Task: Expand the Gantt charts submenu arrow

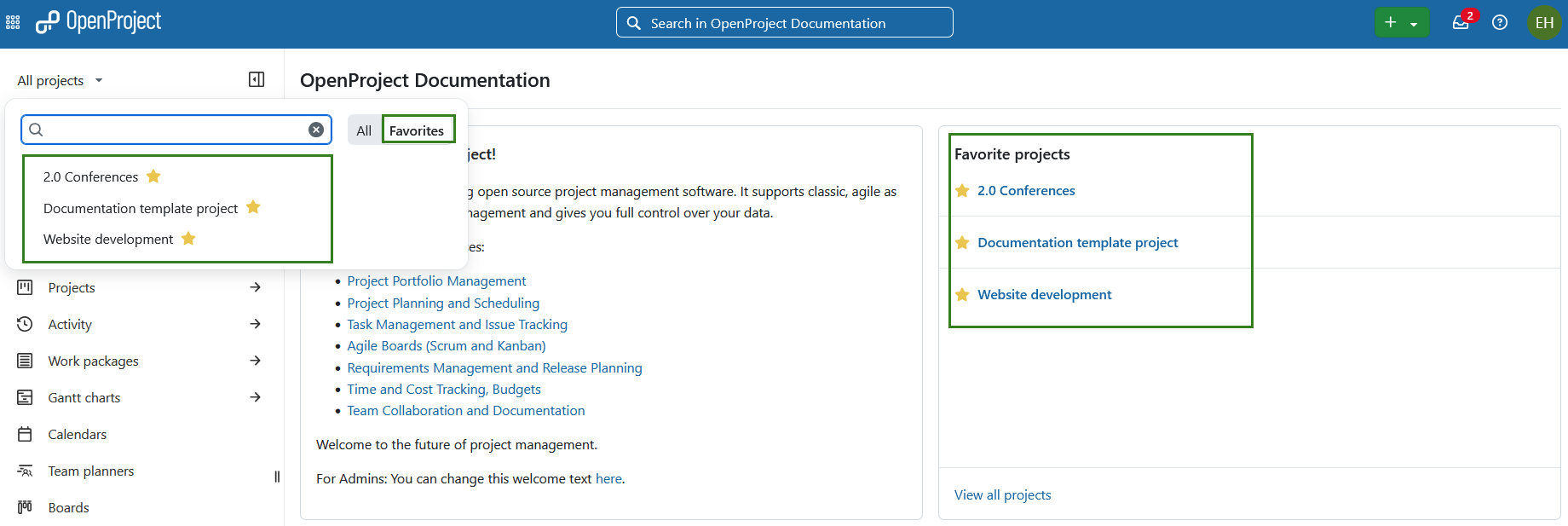Action: click(x=255, y=397)
